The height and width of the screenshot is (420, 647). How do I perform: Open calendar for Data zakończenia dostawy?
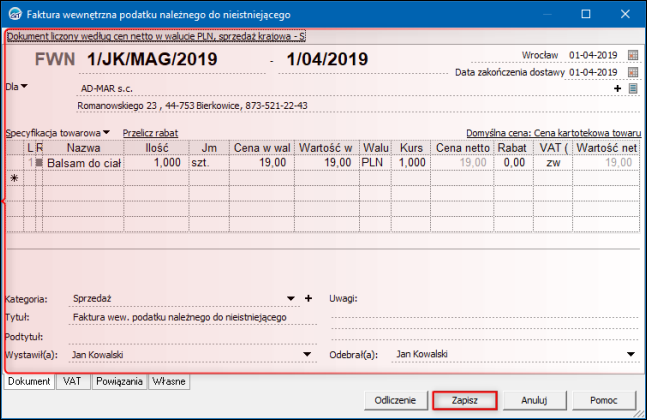633,72
